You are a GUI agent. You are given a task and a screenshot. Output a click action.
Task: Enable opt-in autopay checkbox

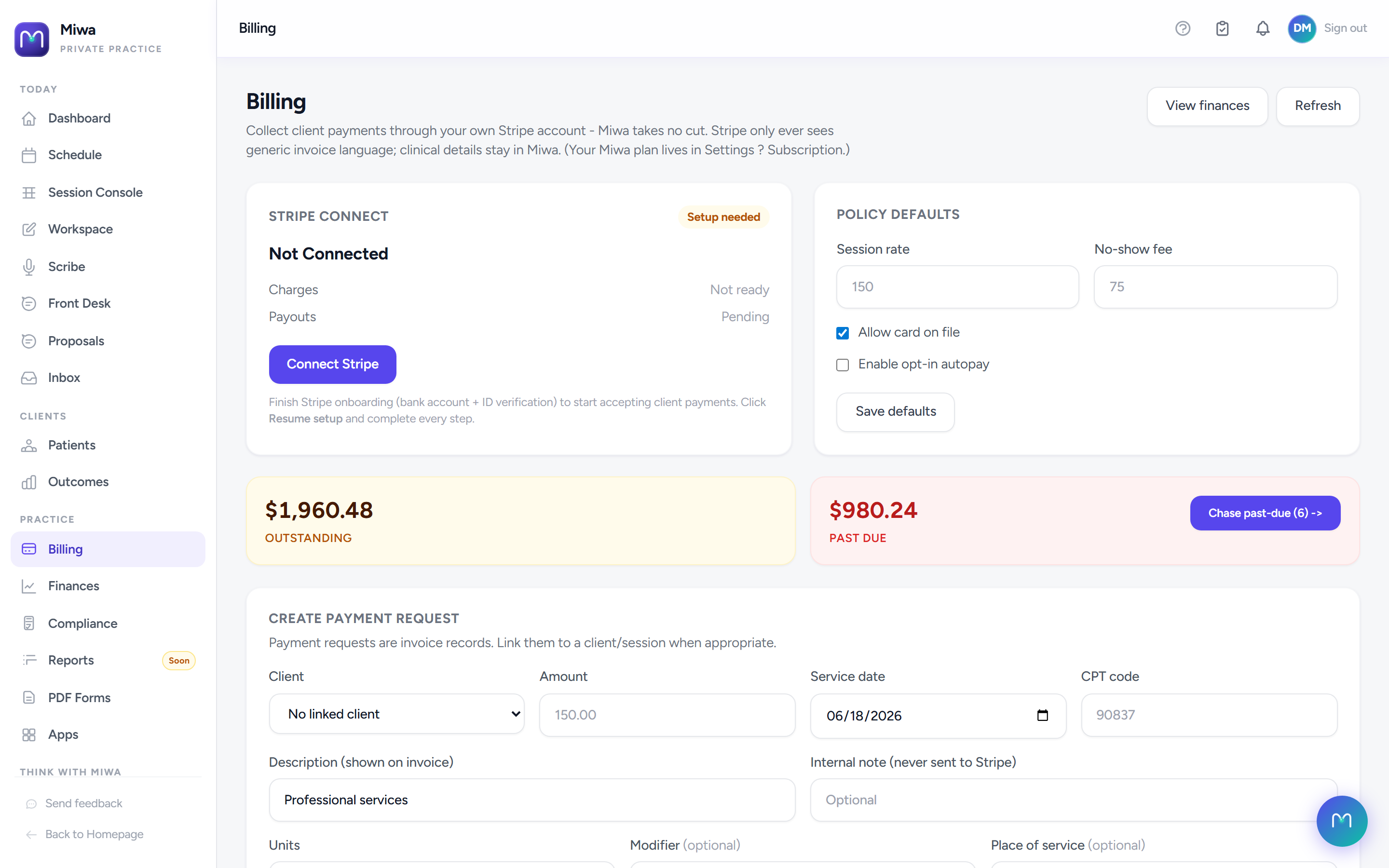(842, 365)
